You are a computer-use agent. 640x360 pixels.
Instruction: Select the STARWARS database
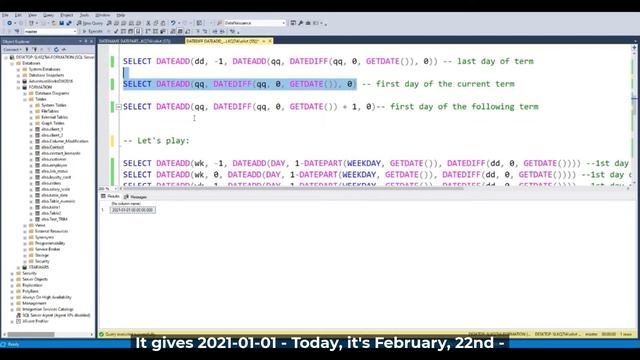tap(39, 267)
